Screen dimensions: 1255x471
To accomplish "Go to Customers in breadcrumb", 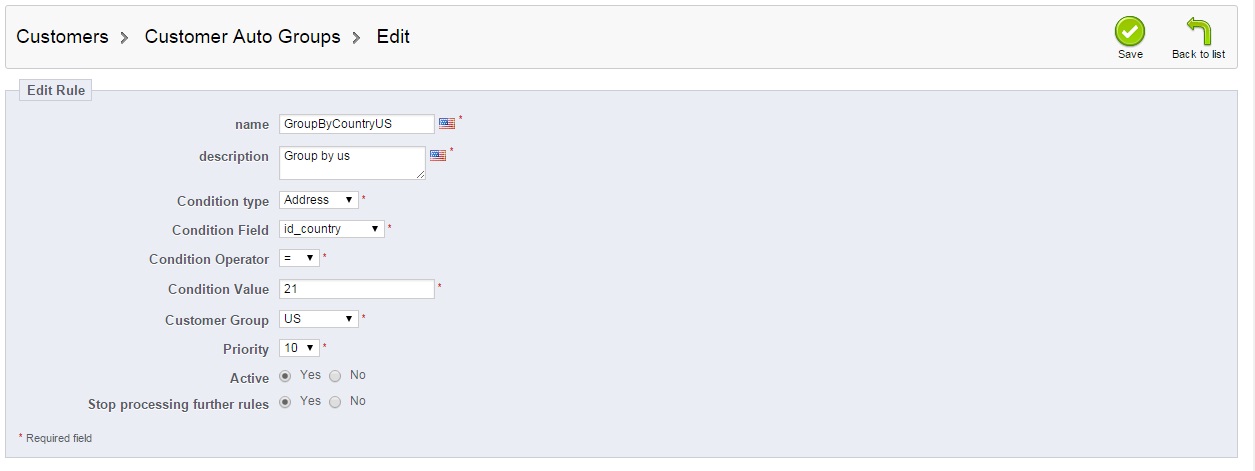I will 62,37.
